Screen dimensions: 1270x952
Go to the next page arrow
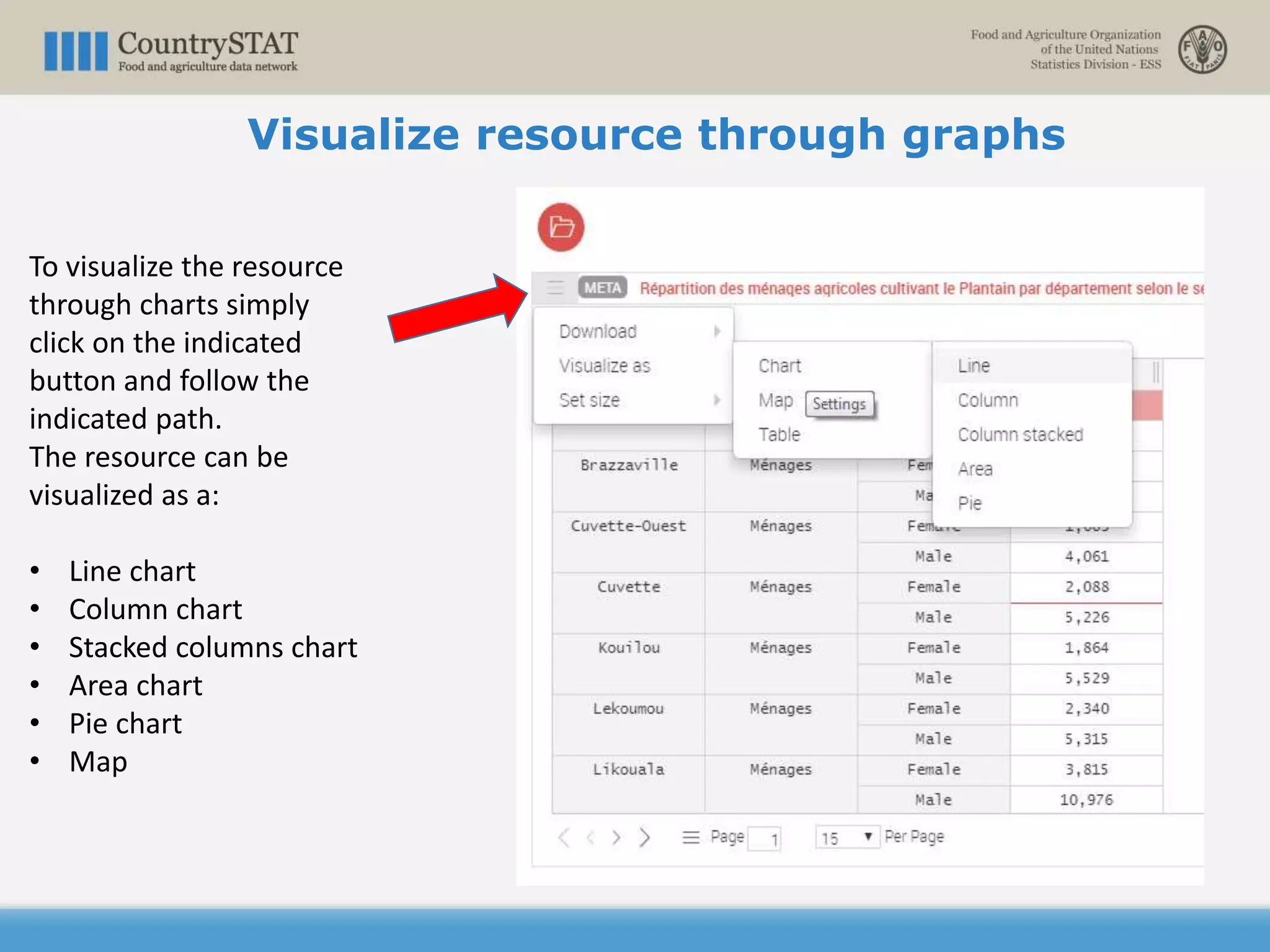click(616, 837)
